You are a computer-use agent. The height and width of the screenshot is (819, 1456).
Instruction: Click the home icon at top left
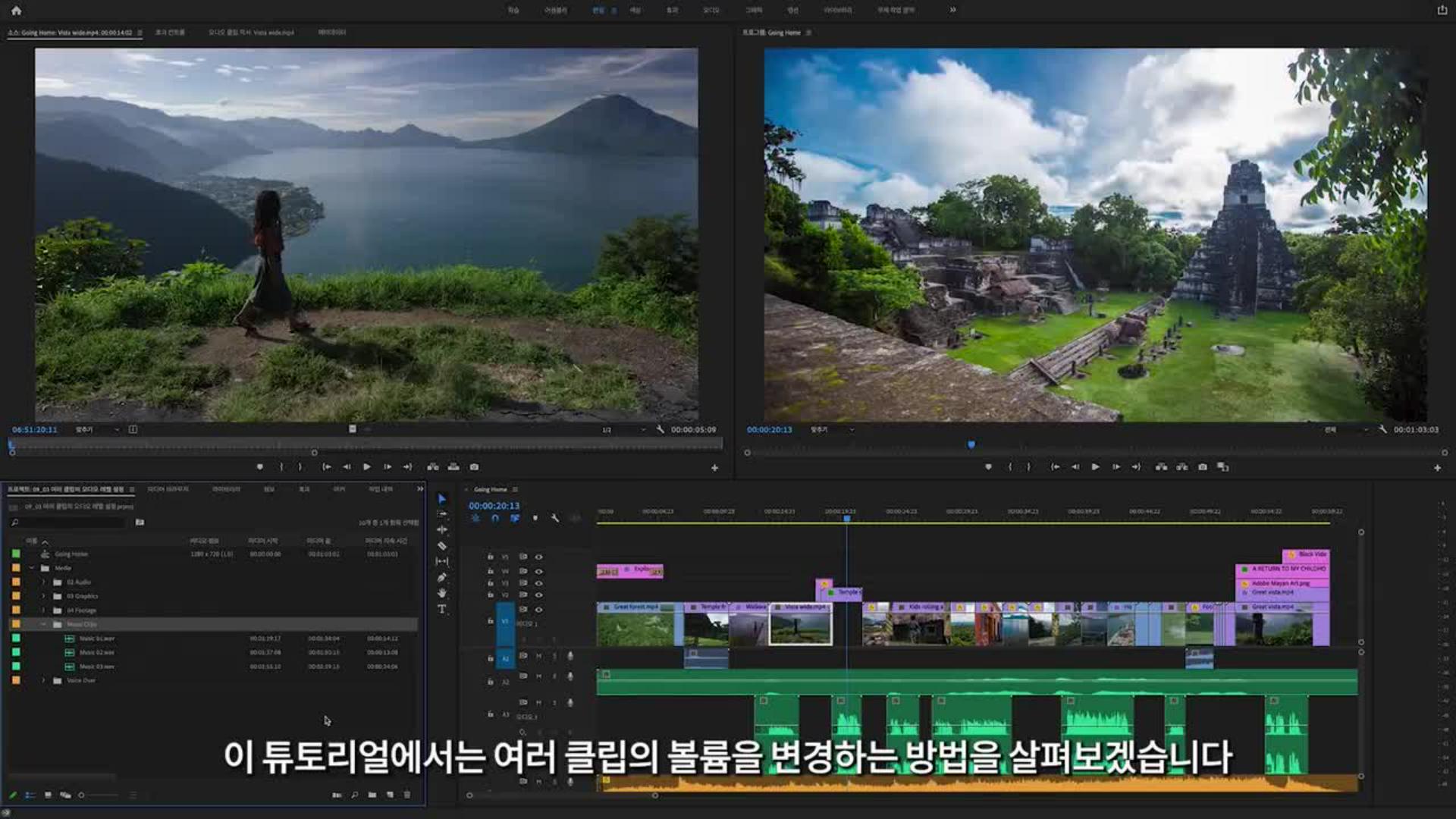(17, 11)
